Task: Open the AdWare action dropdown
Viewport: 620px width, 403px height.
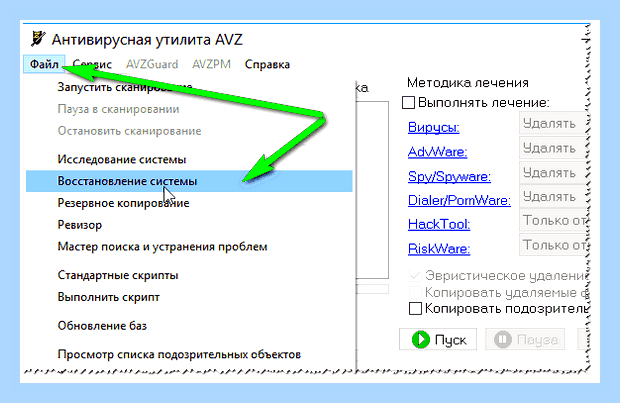Action: click(x=554, y=148)
